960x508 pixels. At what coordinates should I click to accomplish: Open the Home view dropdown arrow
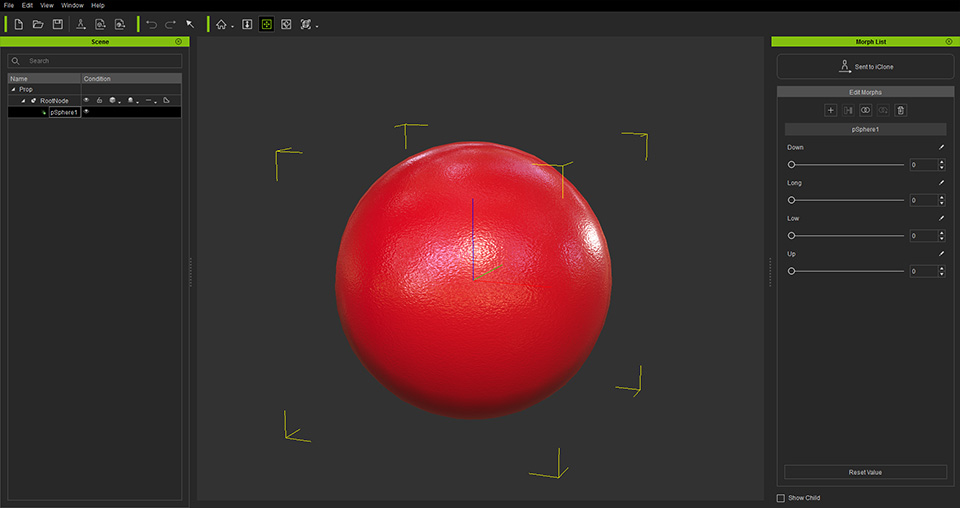(233, 27)
